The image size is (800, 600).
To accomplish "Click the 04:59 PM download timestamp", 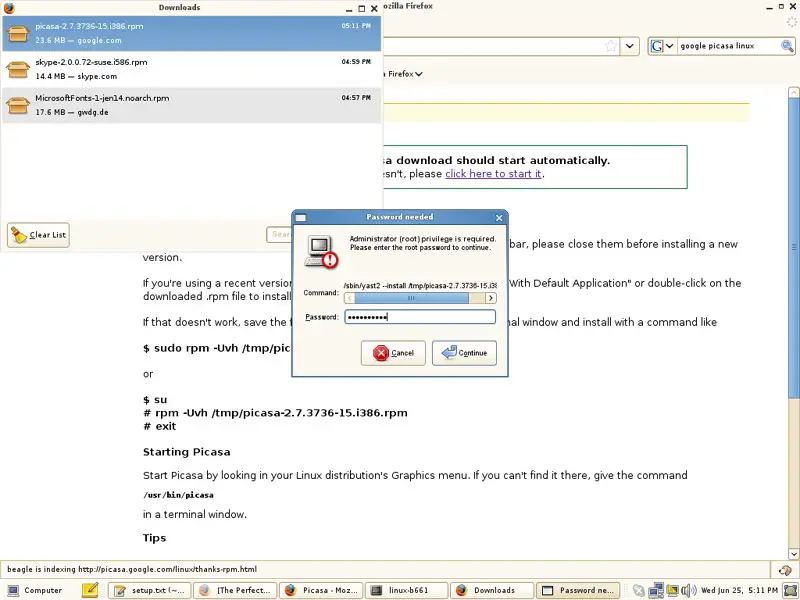I will tap(356, 62).
